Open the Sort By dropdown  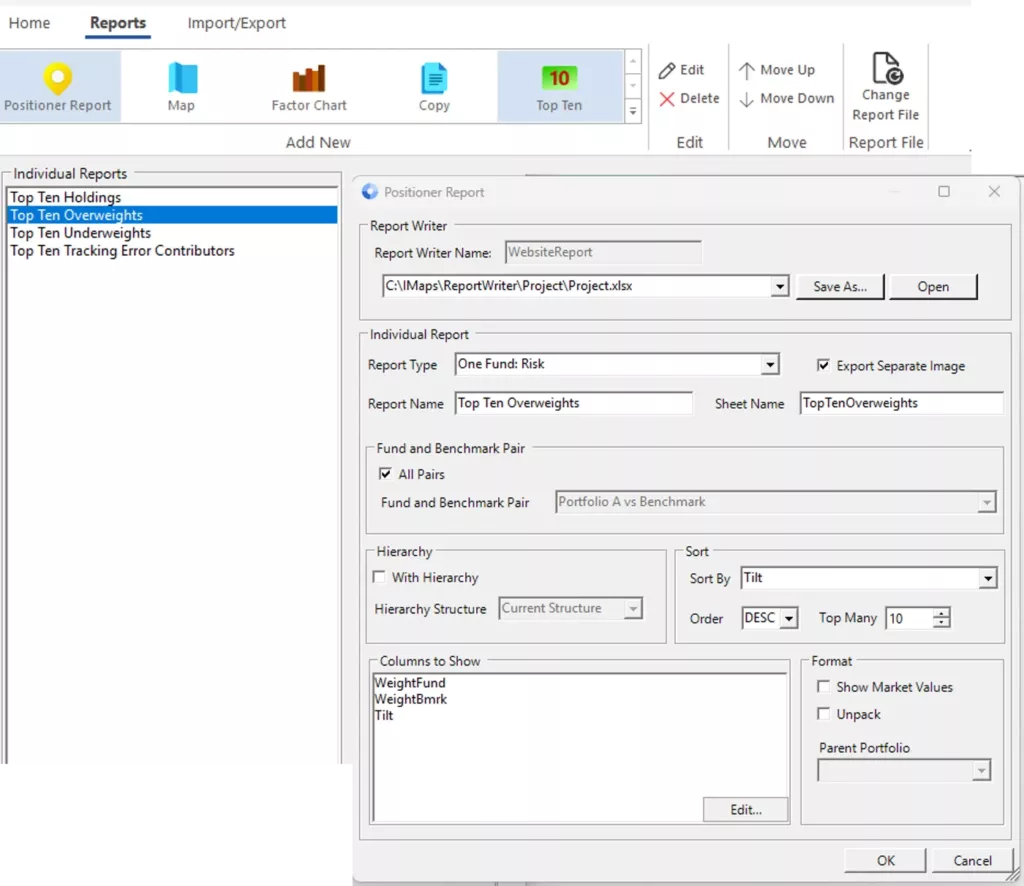(987, 578)
